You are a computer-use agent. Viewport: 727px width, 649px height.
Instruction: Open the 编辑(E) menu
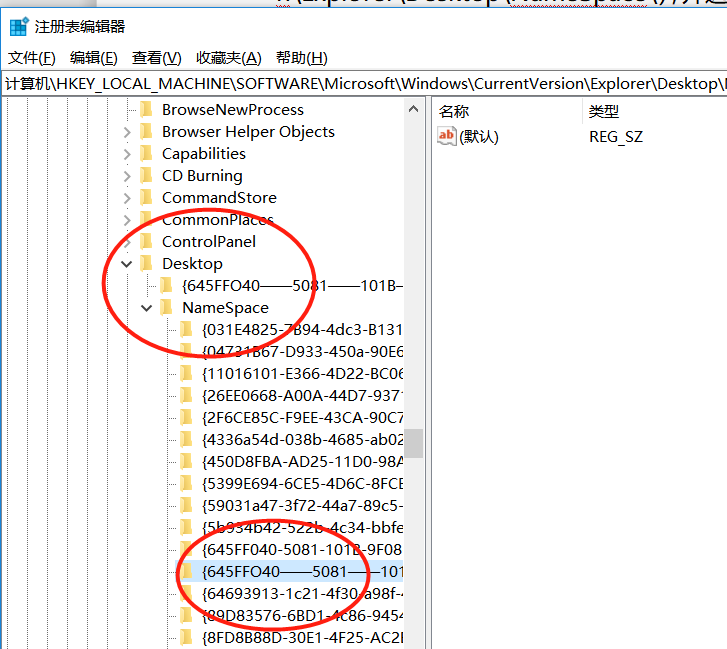pos(93,58)
